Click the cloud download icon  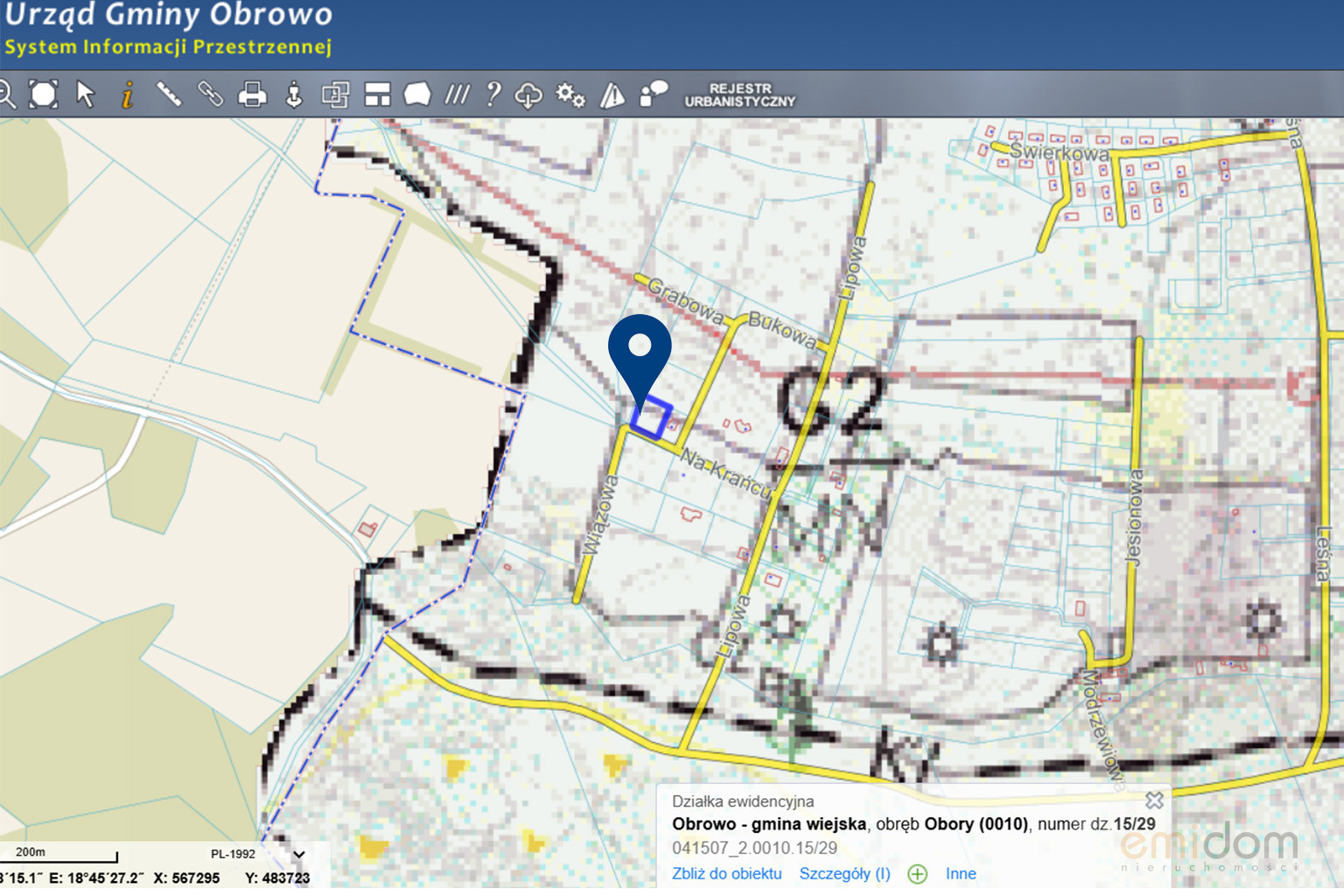click(x=528, y=94)
